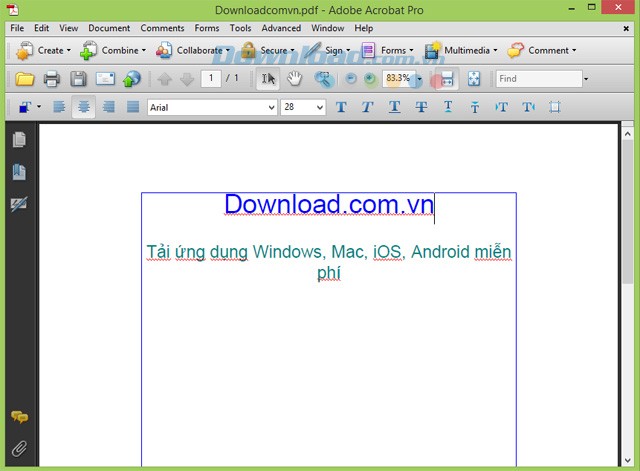The image size is (640, 471).
Task: Open the zoom percentage dropdown arrow
Action: 419,79
